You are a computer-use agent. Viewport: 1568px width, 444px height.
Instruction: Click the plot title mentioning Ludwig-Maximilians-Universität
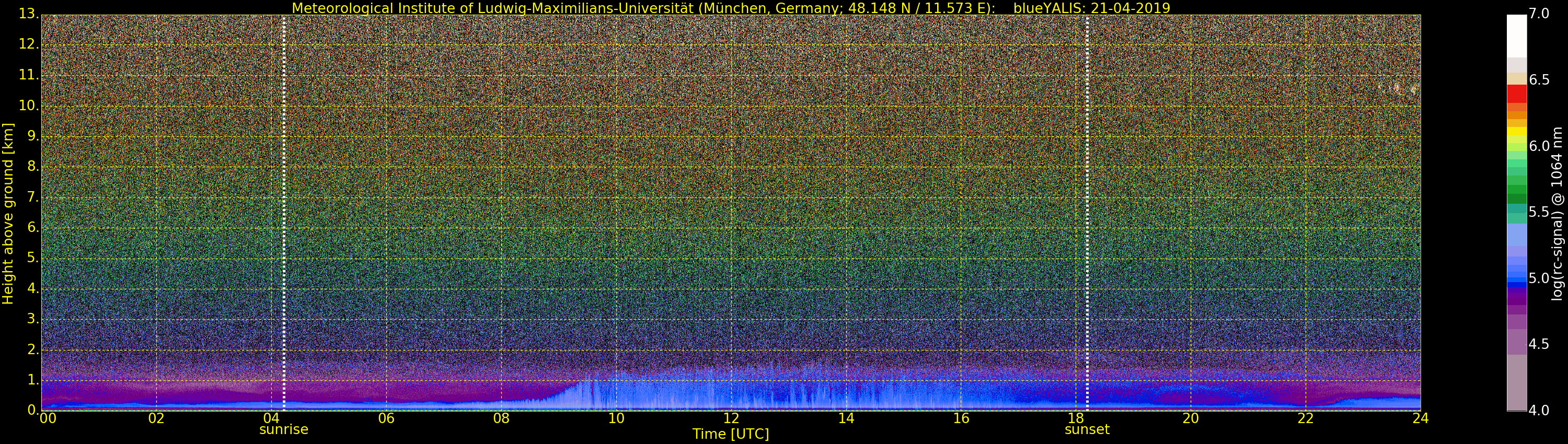pos(731,8)
